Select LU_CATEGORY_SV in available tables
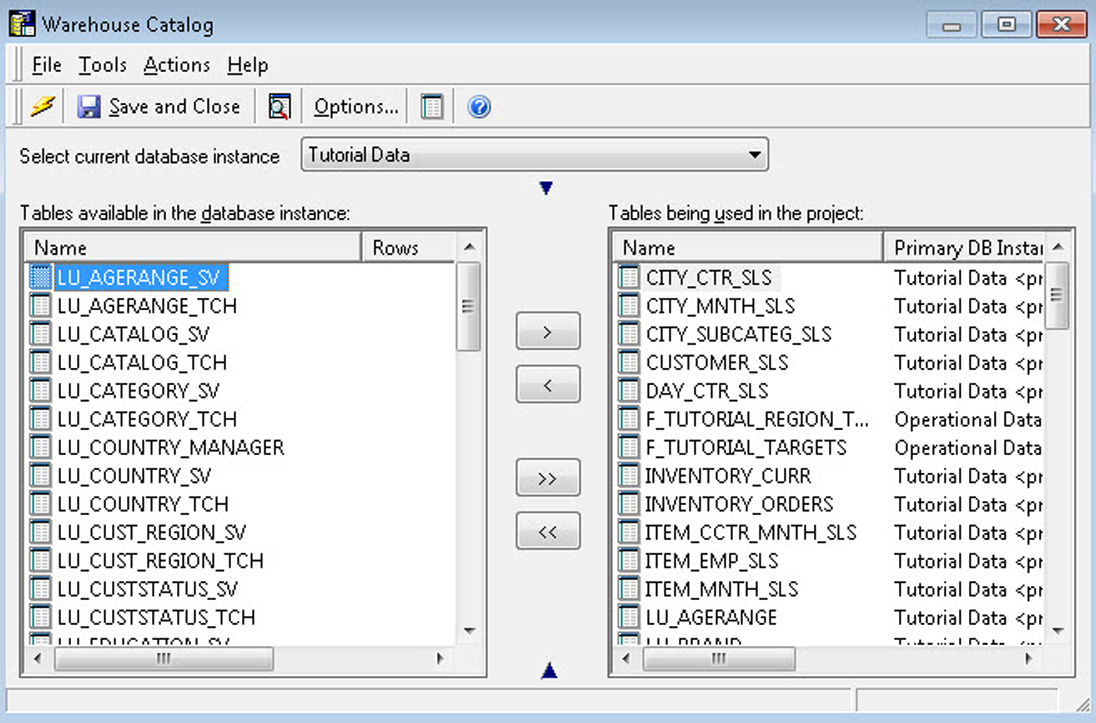Screen dimensions: 1096x723 click(138, 390)
